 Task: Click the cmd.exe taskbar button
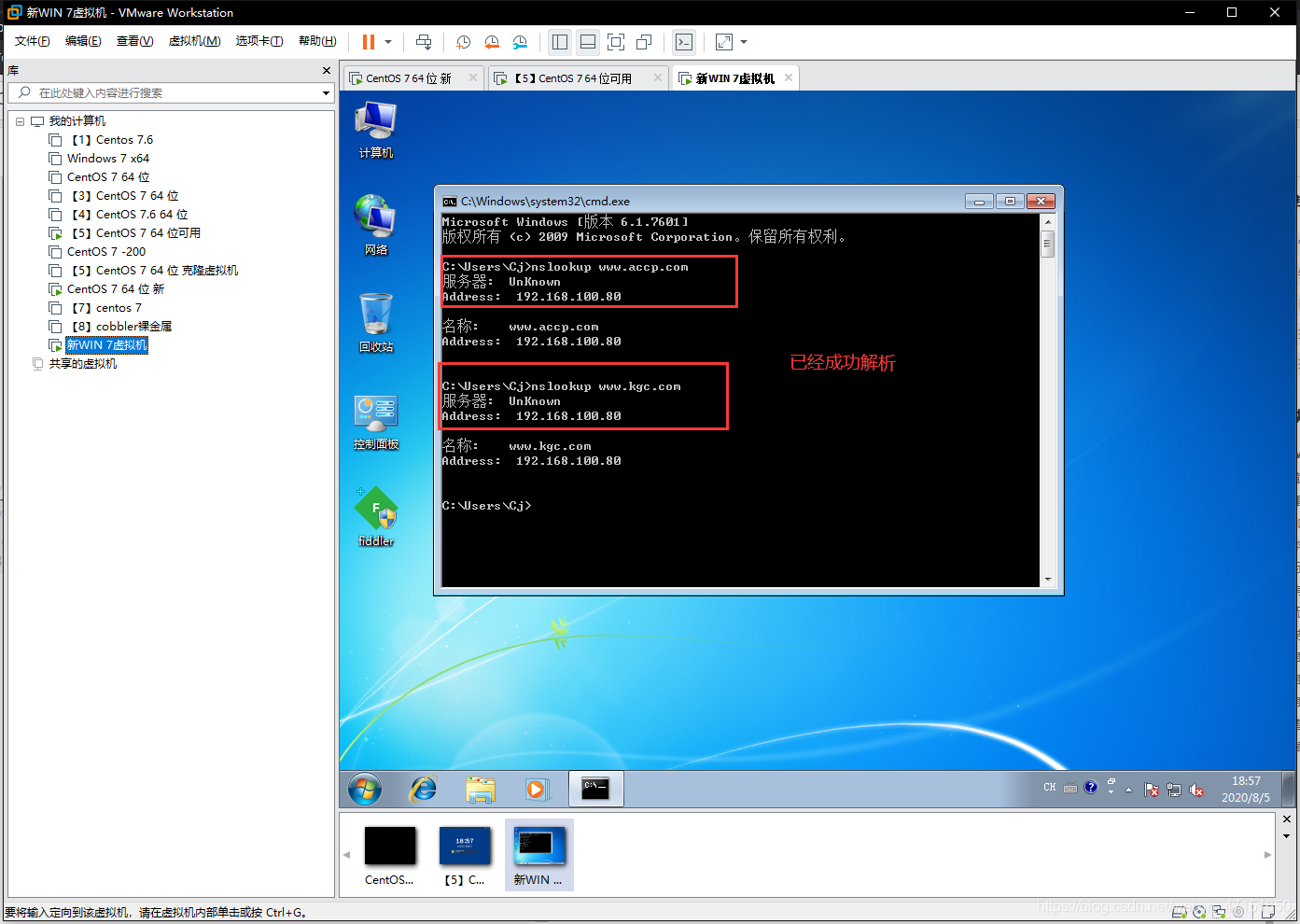[x=595, y=789]
